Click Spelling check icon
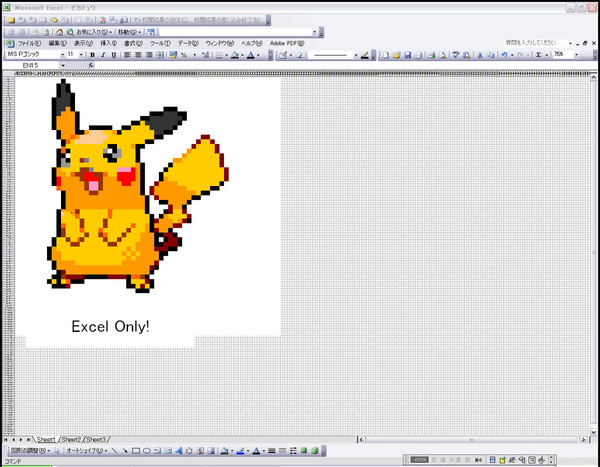Image resolution: width=600 pixels, height=467 pixels. (455, 55)
